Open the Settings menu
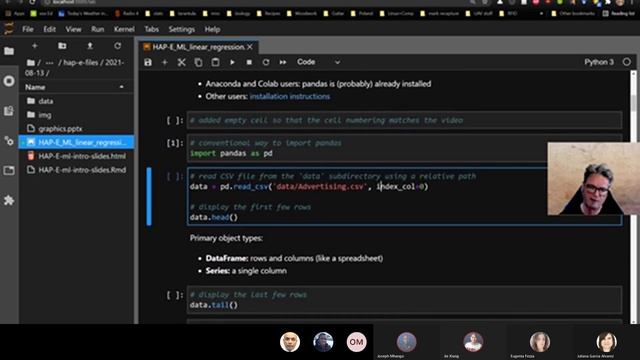This screenshot has height=360, width=640. click(182, 29)
